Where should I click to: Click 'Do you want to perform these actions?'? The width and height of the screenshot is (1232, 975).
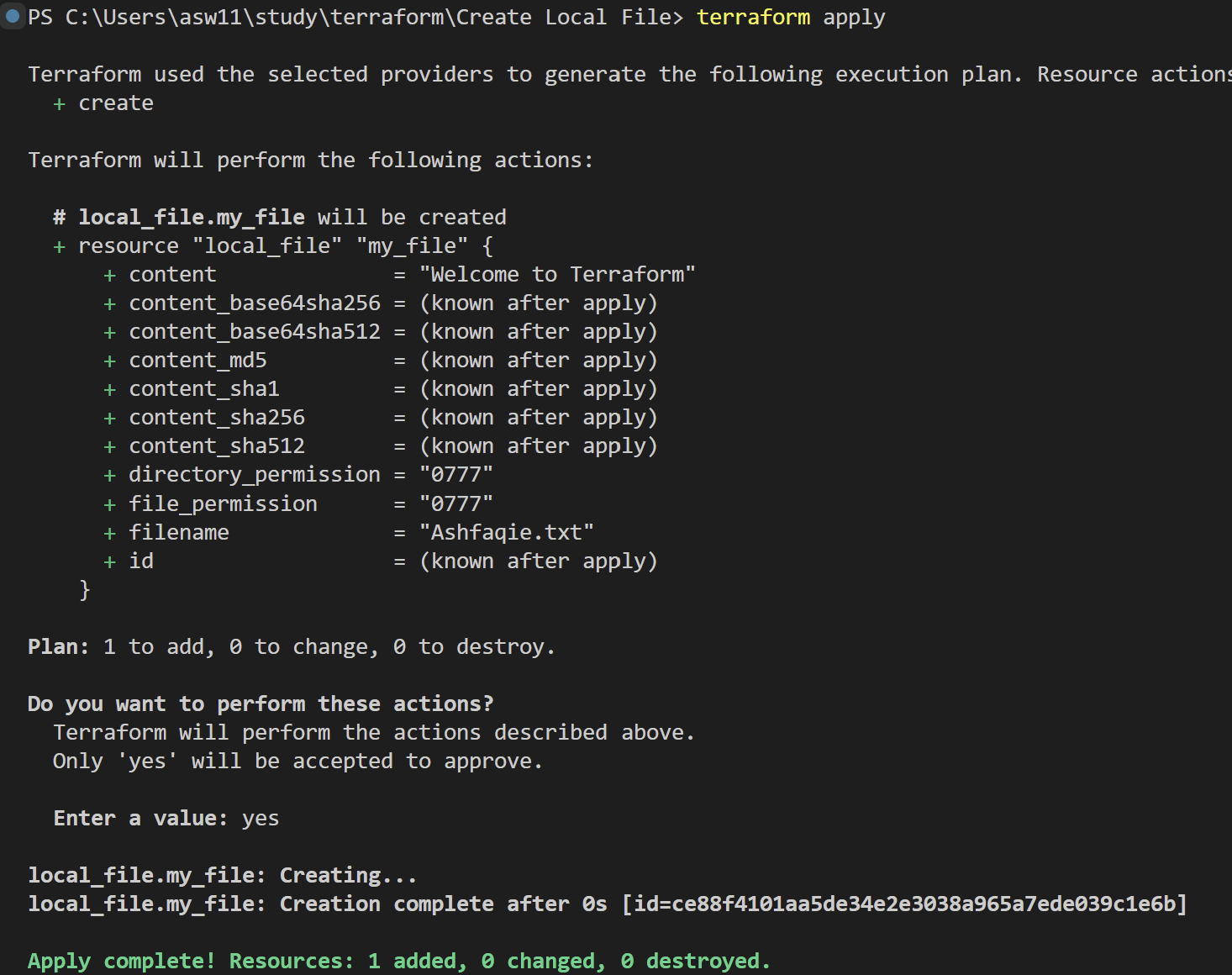click(261, 704)
